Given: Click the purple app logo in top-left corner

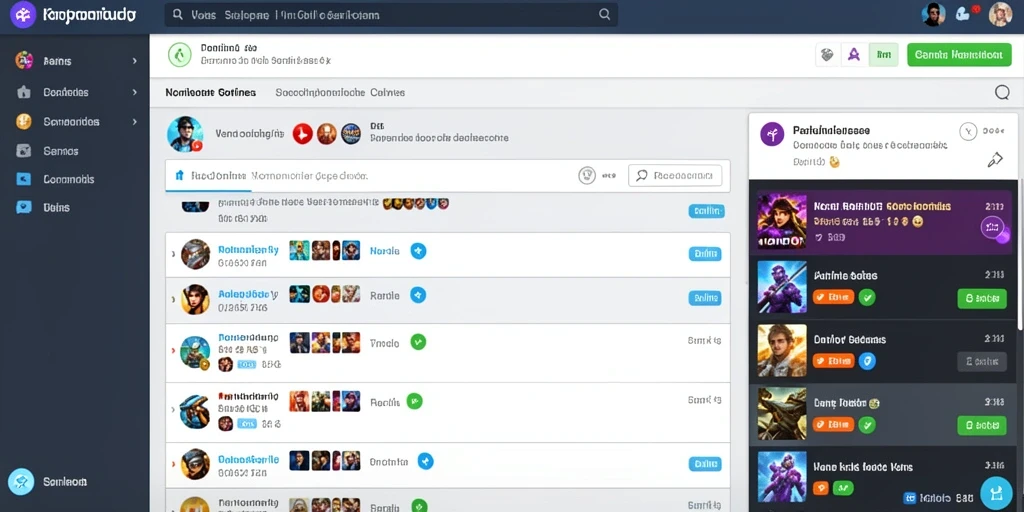Looking at the screenshot, I should point(23,14).
